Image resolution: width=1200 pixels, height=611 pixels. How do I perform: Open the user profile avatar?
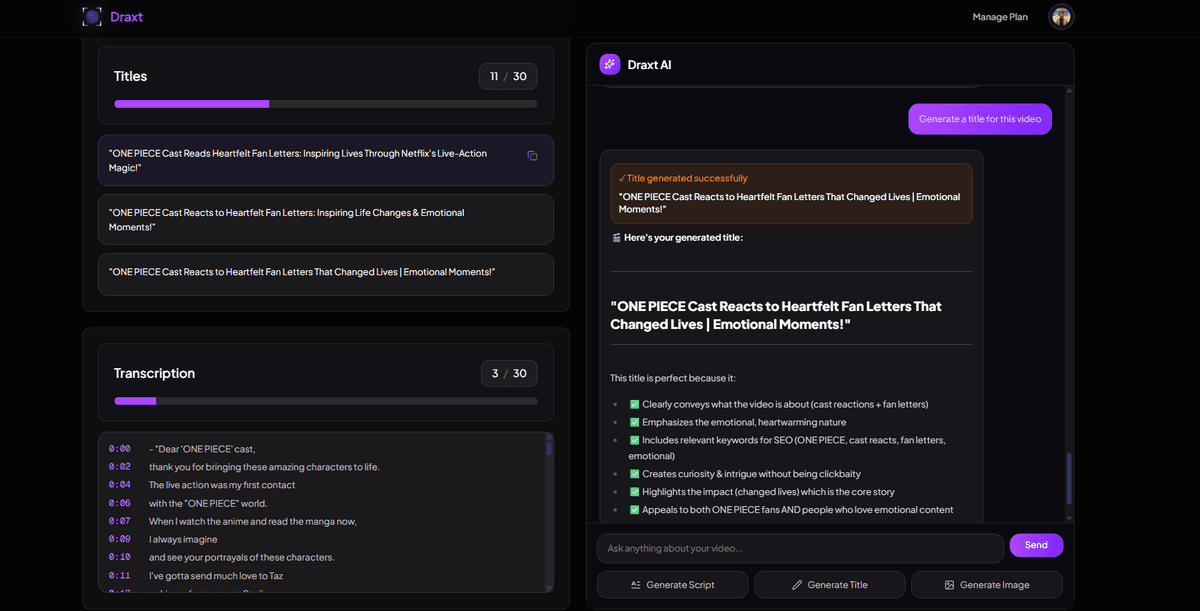coord(1060,17)
